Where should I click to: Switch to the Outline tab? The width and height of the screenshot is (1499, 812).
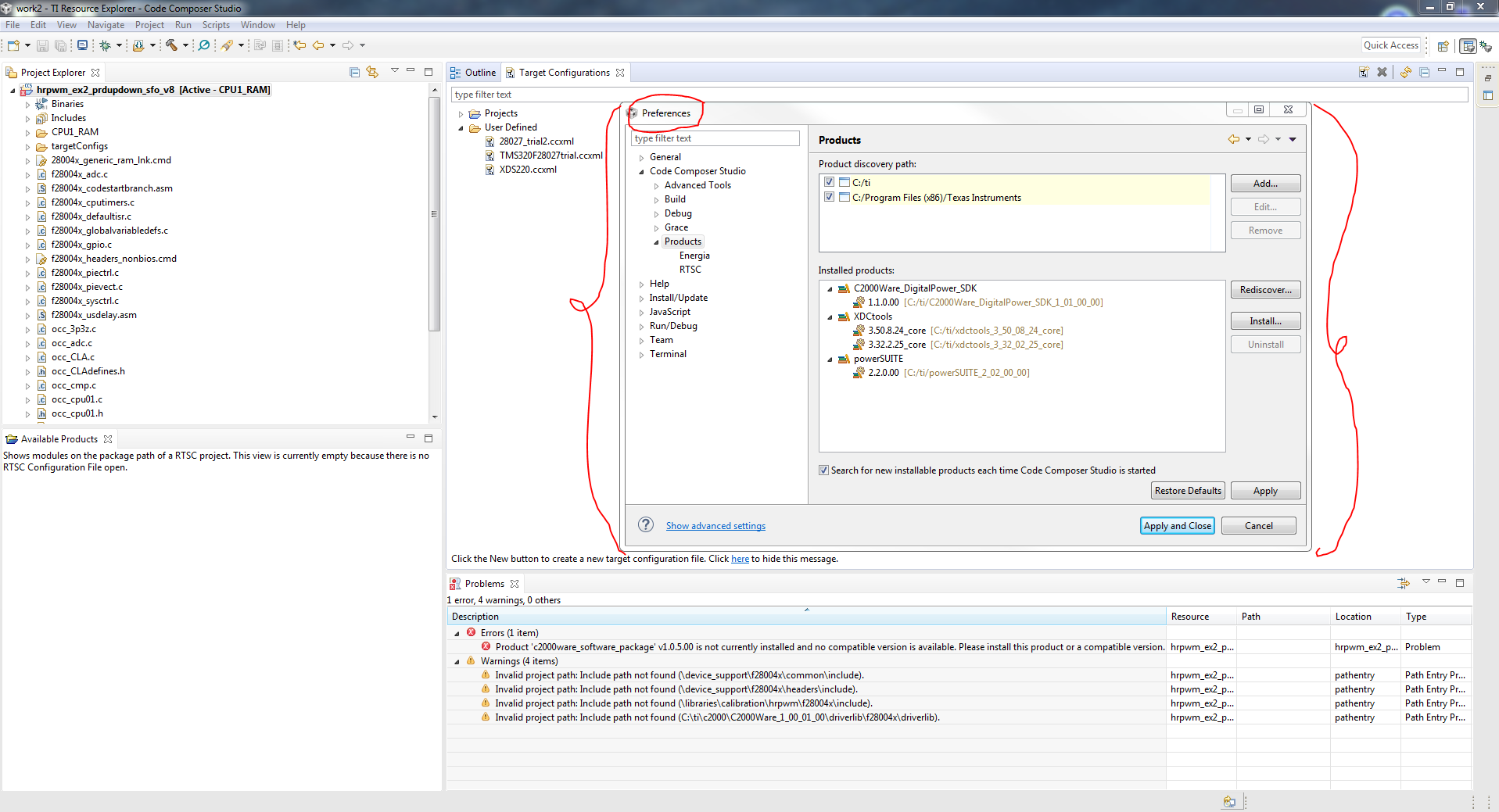[x=473, y=73]
